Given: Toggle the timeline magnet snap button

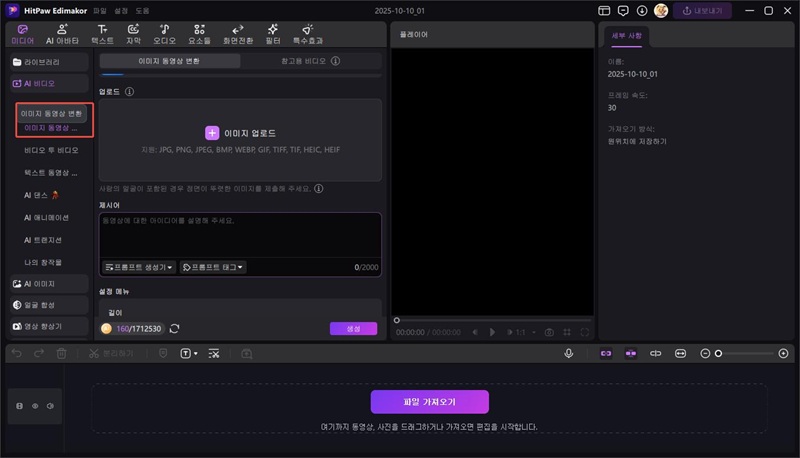Looking at the screenshot, I should pyautogui.click(x=605, y=353).
